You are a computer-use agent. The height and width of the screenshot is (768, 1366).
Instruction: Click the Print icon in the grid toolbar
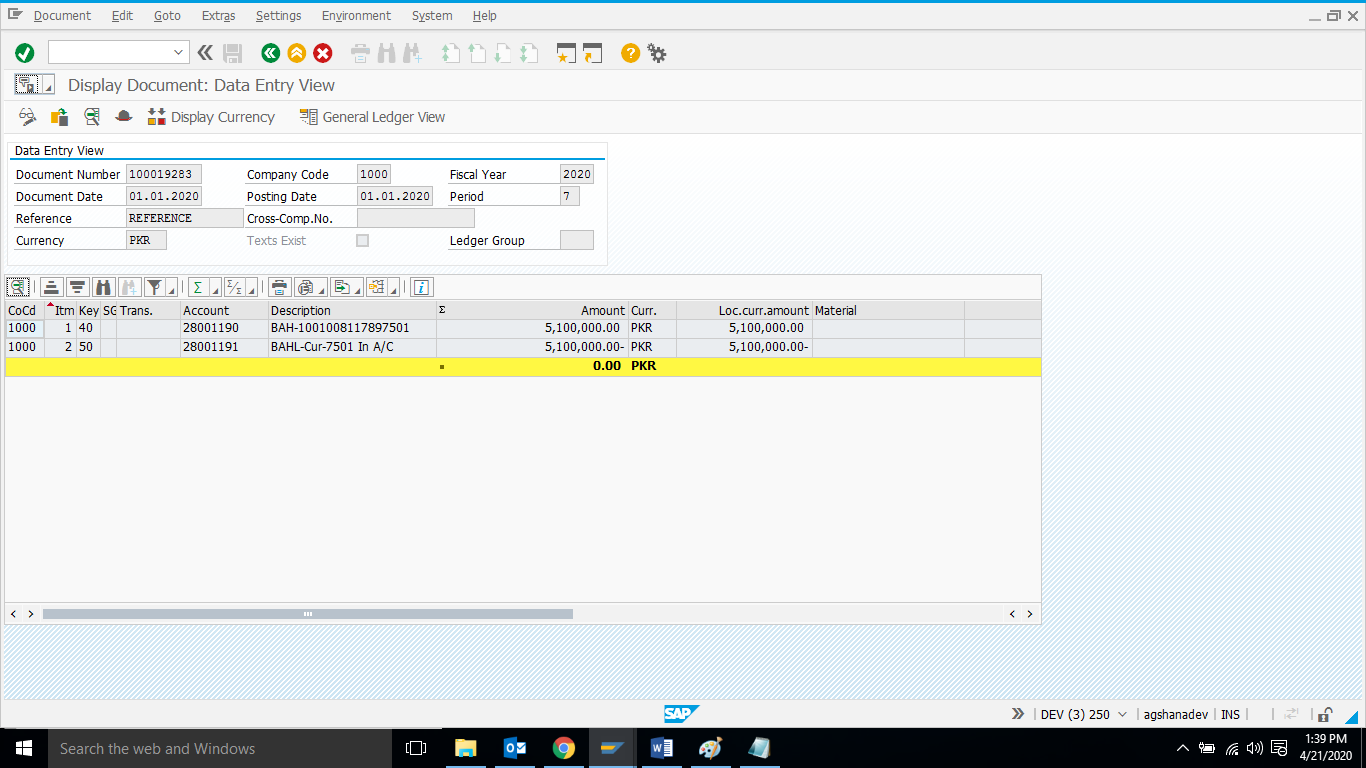(x=278, y=287)
